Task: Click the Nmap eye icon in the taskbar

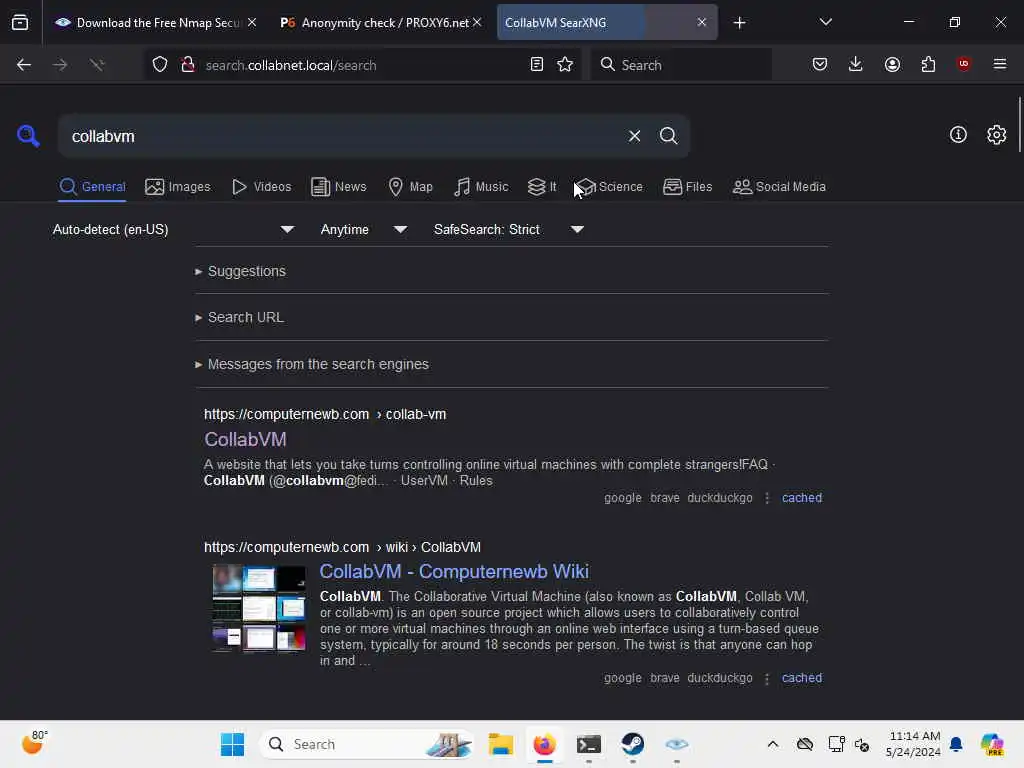Action: [677, 744]
